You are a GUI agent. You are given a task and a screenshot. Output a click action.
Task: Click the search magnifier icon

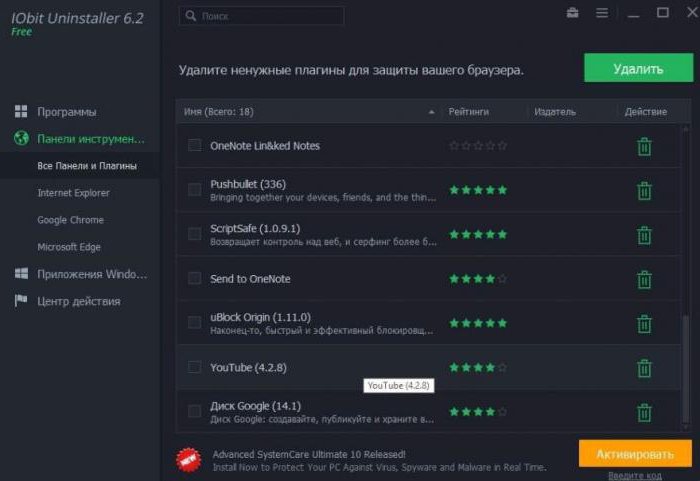coord(191,16)
